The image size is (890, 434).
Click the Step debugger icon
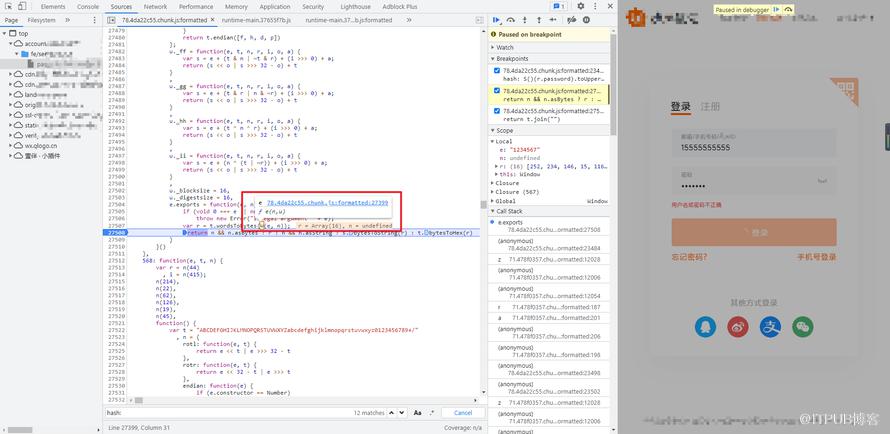click(553, 20)
